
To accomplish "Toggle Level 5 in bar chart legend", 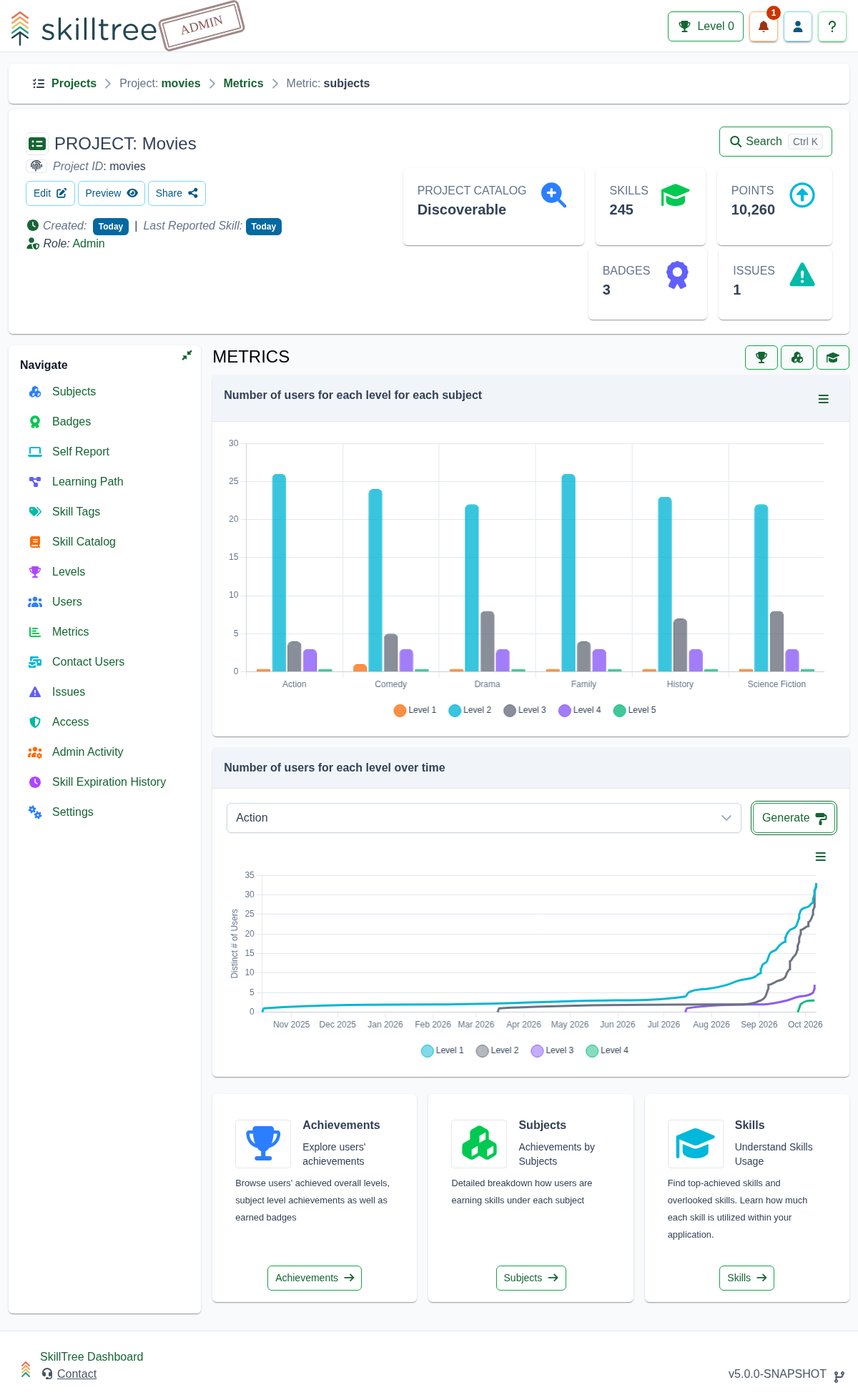I will pos(635,710).
